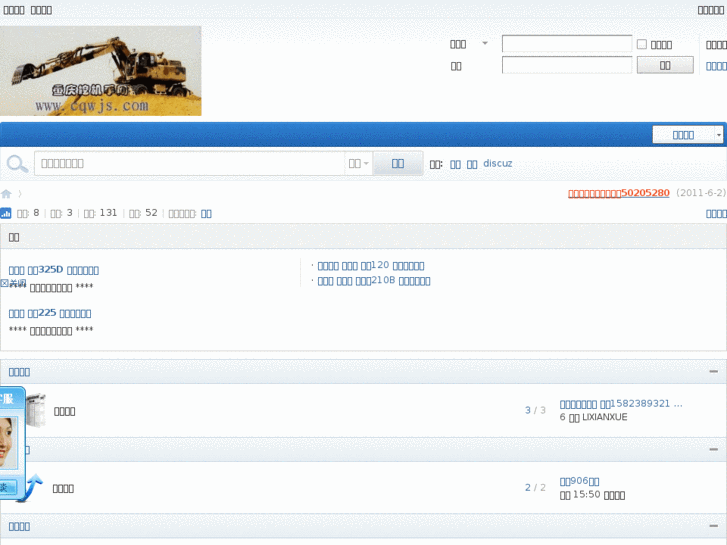
Task: Select the statistic value "131"
Action: [x=108, y=213]
